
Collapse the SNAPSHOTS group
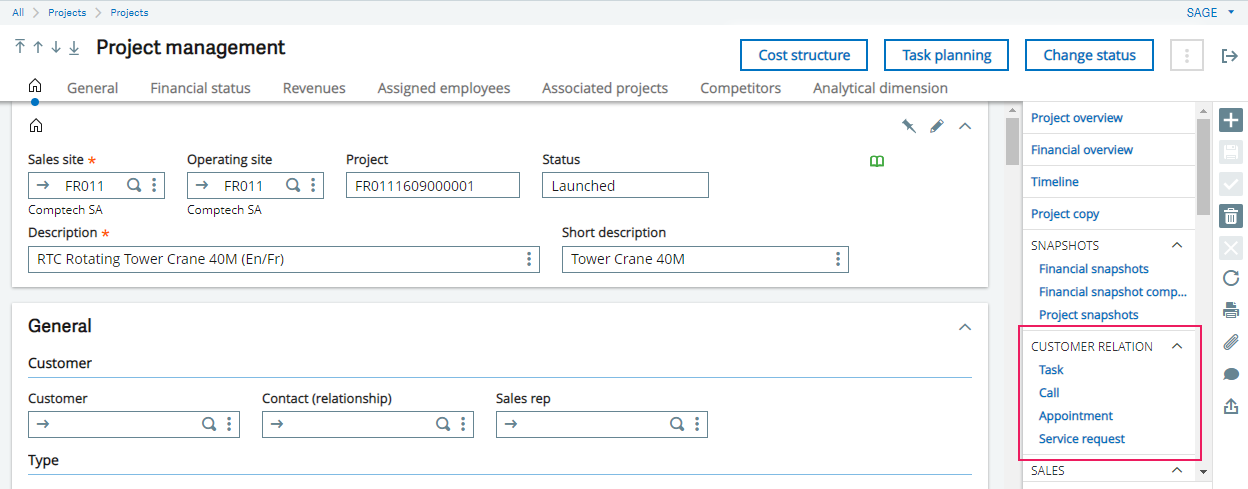1177,245
